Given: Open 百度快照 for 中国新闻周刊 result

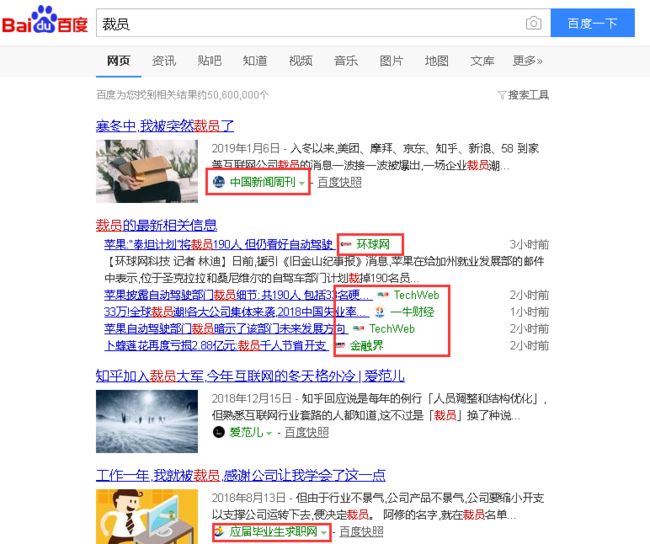Looking at the screenshot, I should point(340,182).
